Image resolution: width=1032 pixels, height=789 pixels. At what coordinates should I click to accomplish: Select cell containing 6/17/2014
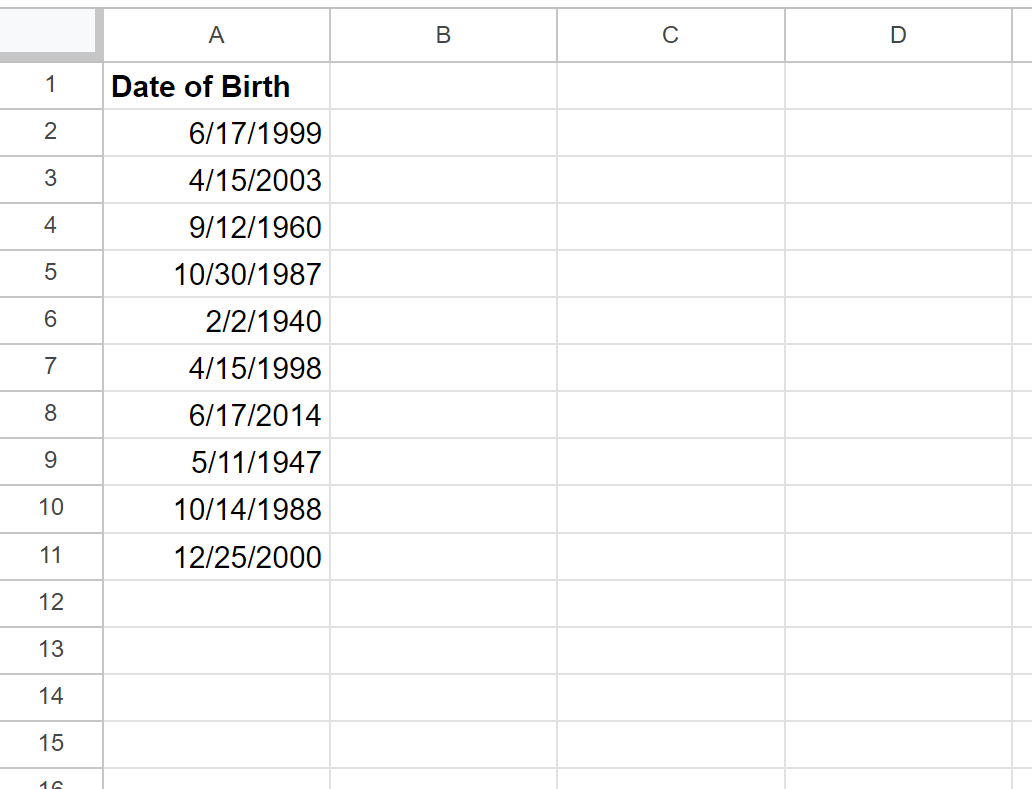coord(217,415)
